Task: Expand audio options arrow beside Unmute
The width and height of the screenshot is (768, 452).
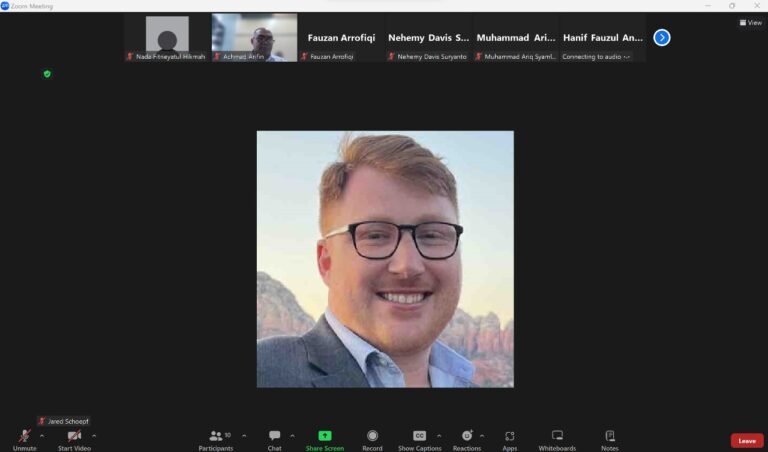Action: click(42, 435)
